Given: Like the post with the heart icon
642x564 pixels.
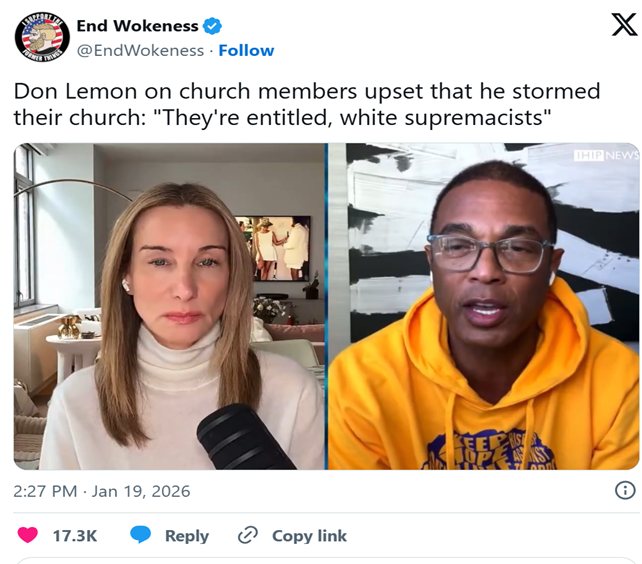Looking at the screenshot, I should click(x=29, y=535).
